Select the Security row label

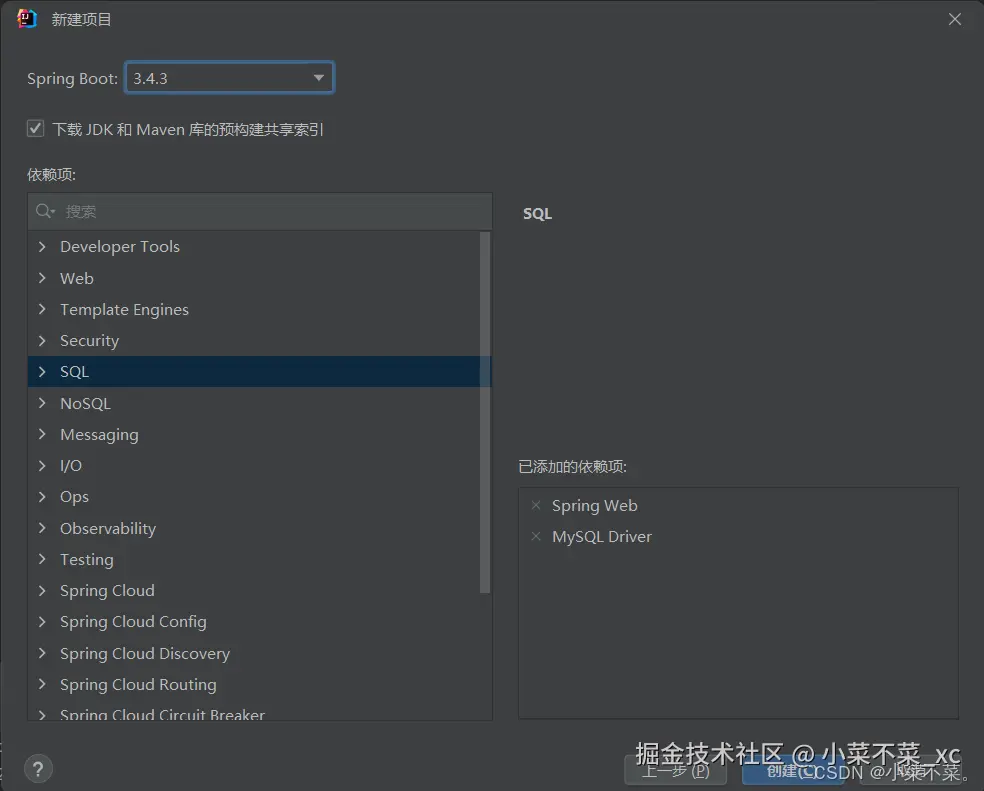[89, 340]
